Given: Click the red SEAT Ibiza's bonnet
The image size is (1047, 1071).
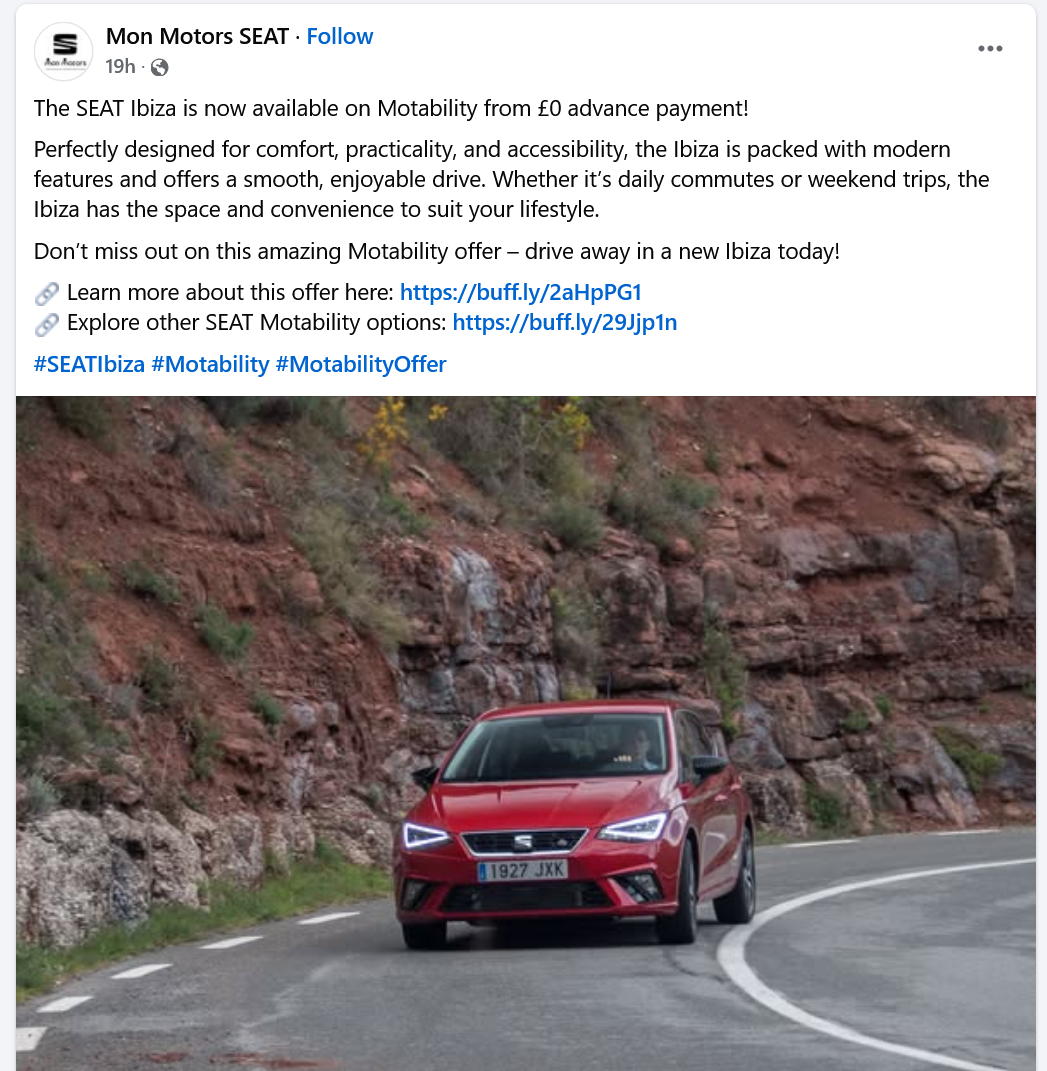Looking at the screenshot, I should click(546, 801).
